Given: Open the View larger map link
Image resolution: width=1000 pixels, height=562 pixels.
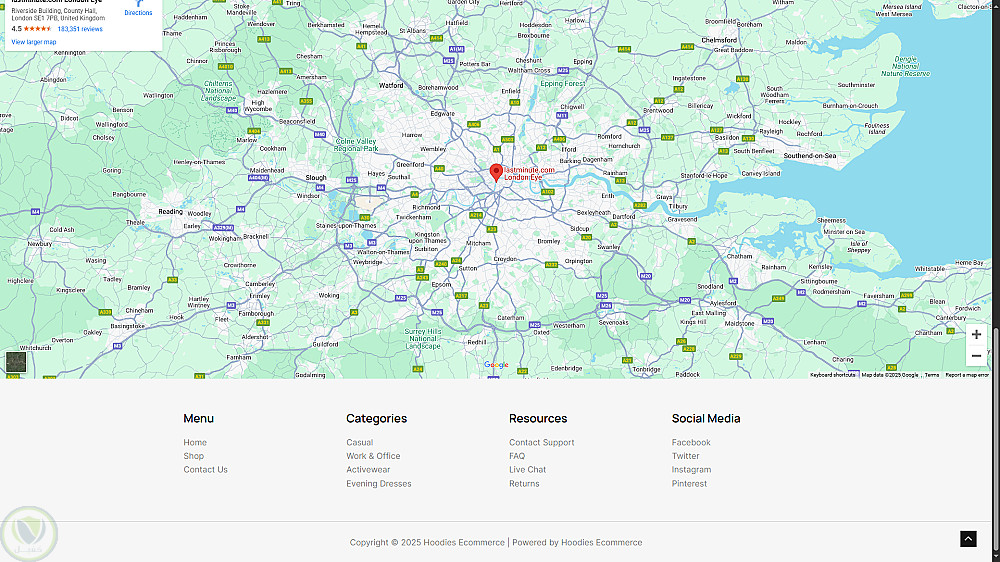Looking at the screenshot, I should point(34,42).
